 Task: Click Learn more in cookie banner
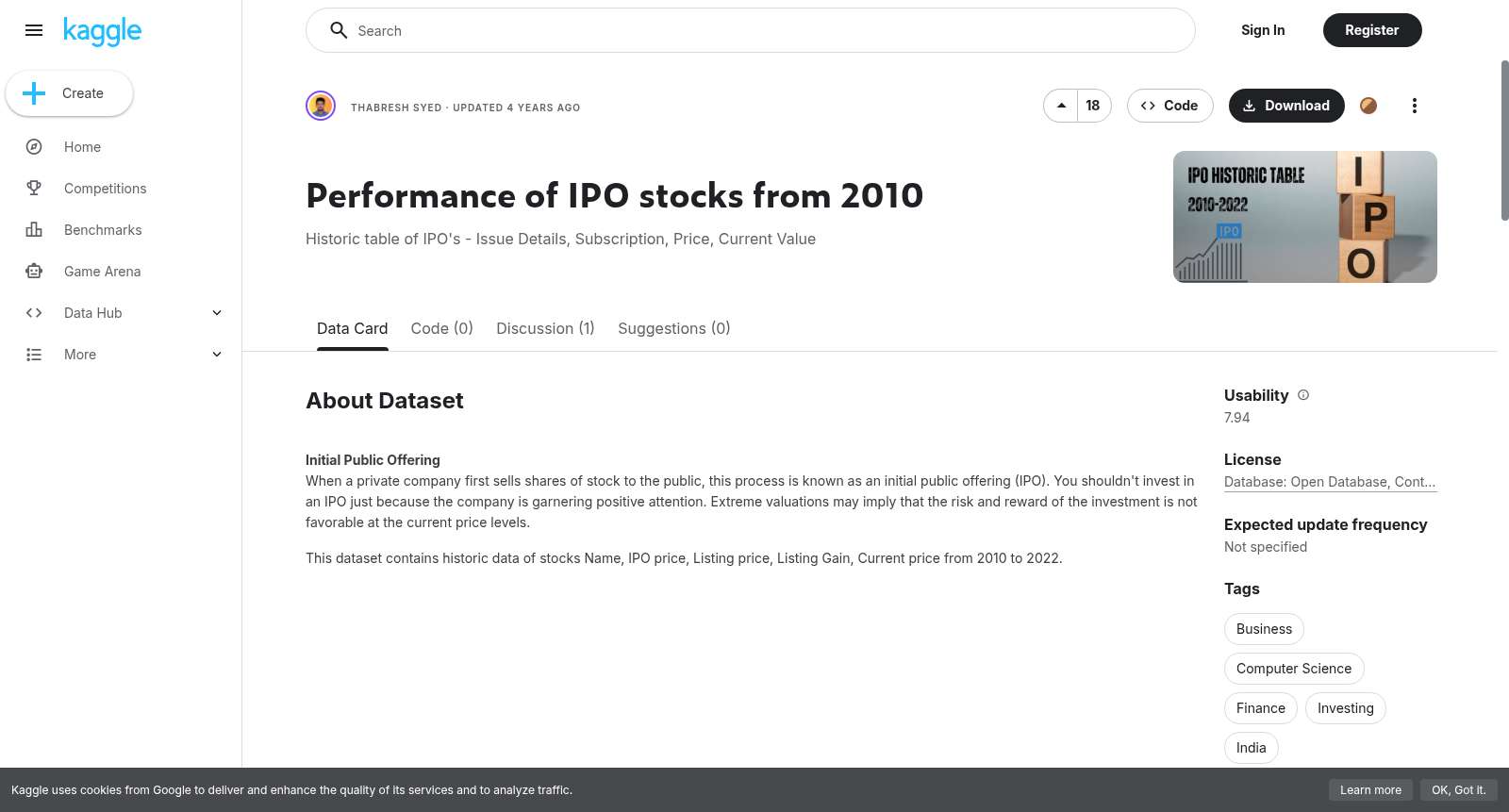1370,790
